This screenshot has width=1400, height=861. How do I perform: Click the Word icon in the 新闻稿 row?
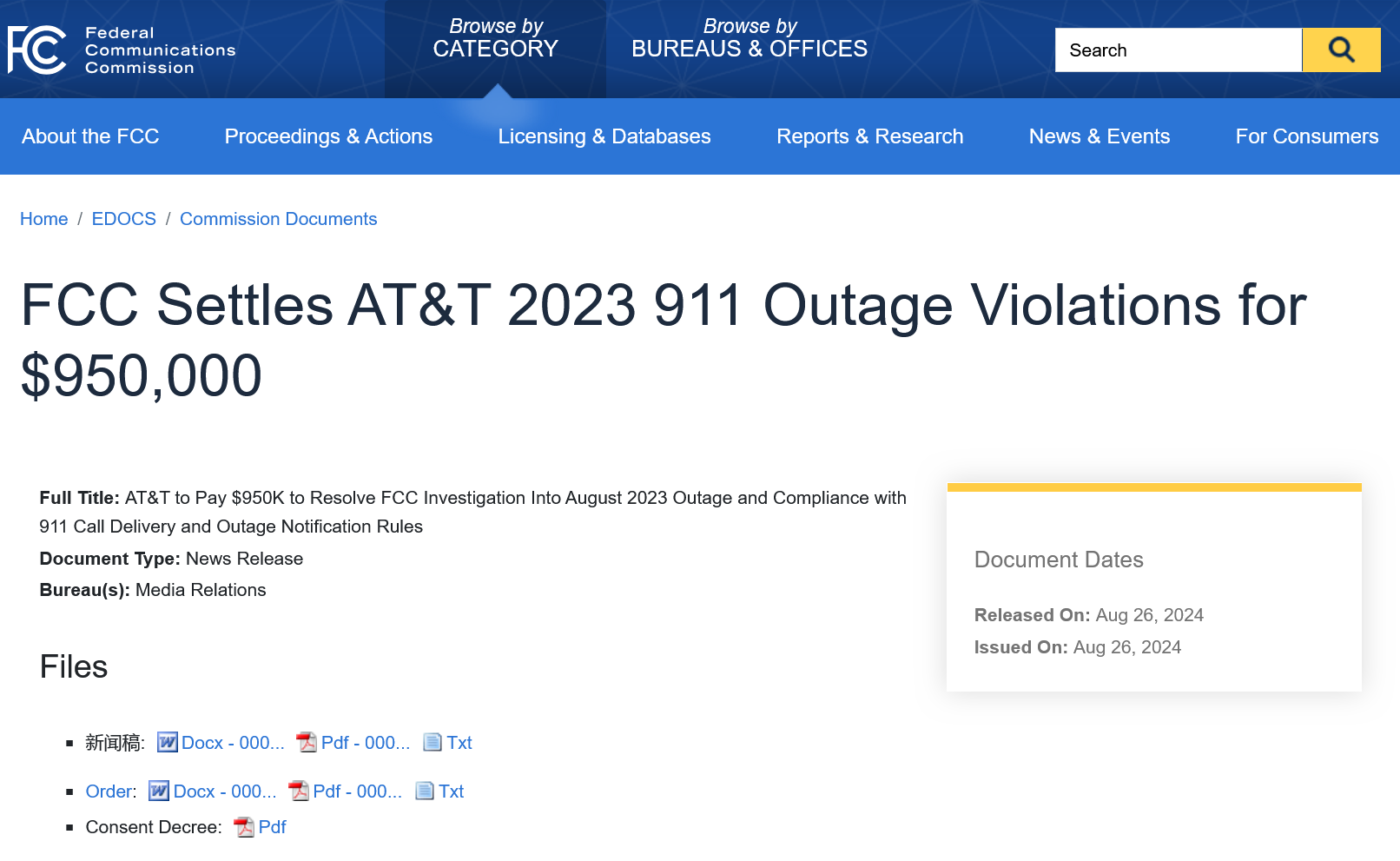click(x=168, y=742)
